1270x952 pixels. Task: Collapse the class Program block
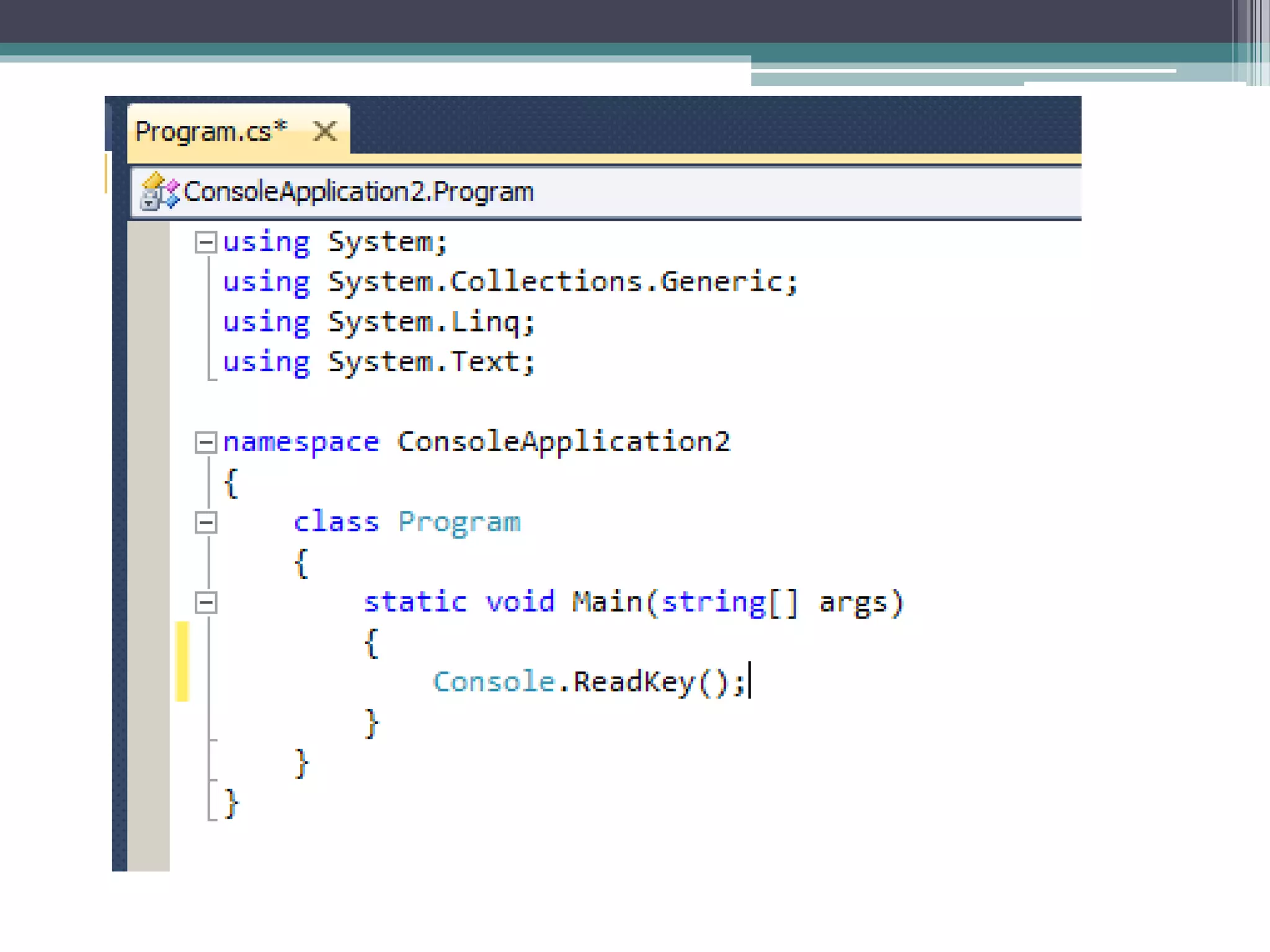click(x=206, y=522)
